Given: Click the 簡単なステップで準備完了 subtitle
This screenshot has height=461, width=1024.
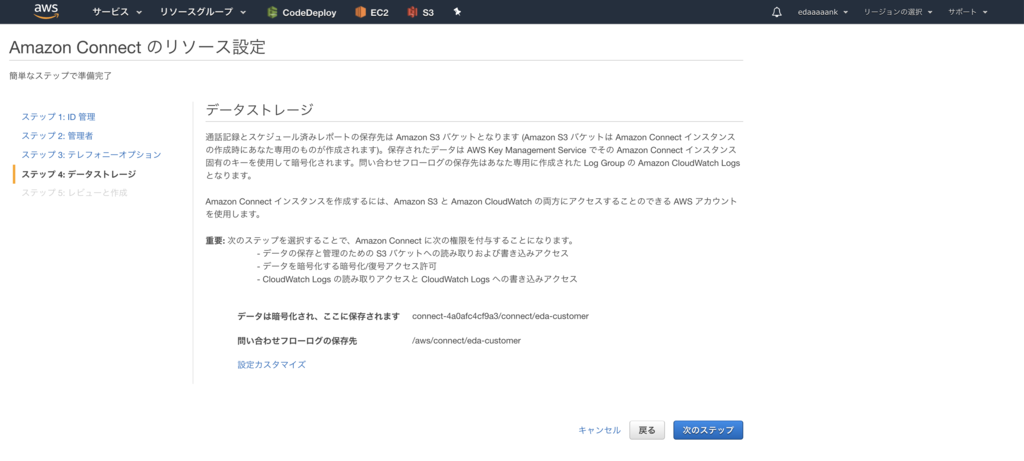Looking at the screenshot, I should 61,76.
